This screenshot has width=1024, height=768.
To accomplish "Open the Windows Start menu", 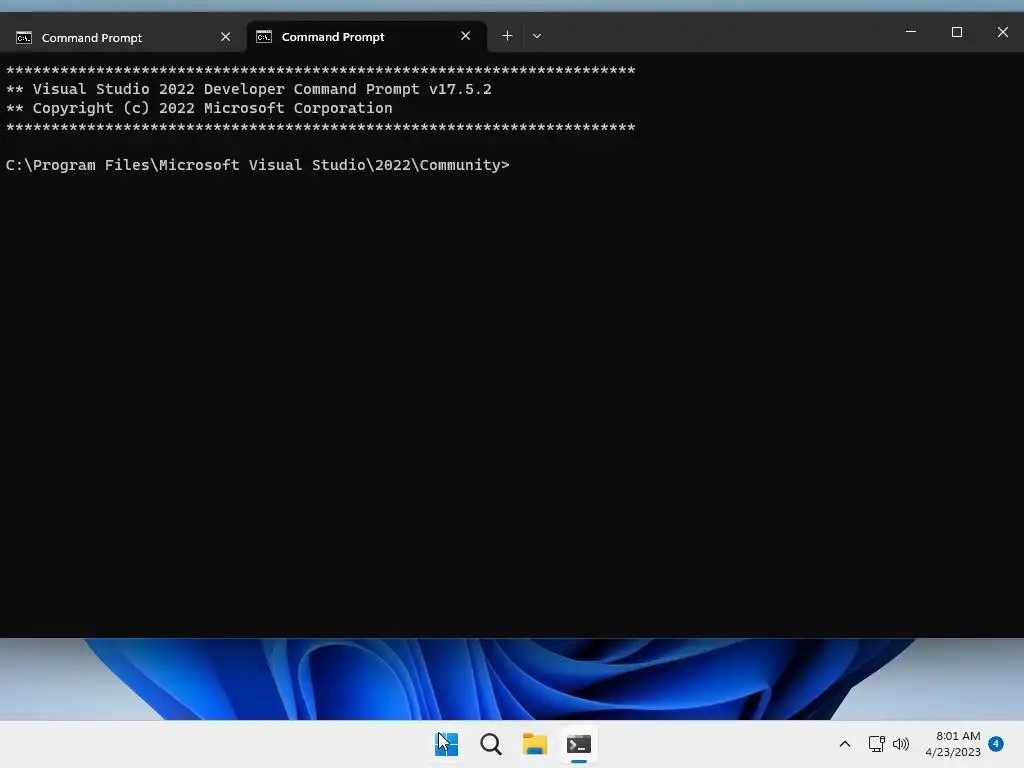I will tap(447, 744).
